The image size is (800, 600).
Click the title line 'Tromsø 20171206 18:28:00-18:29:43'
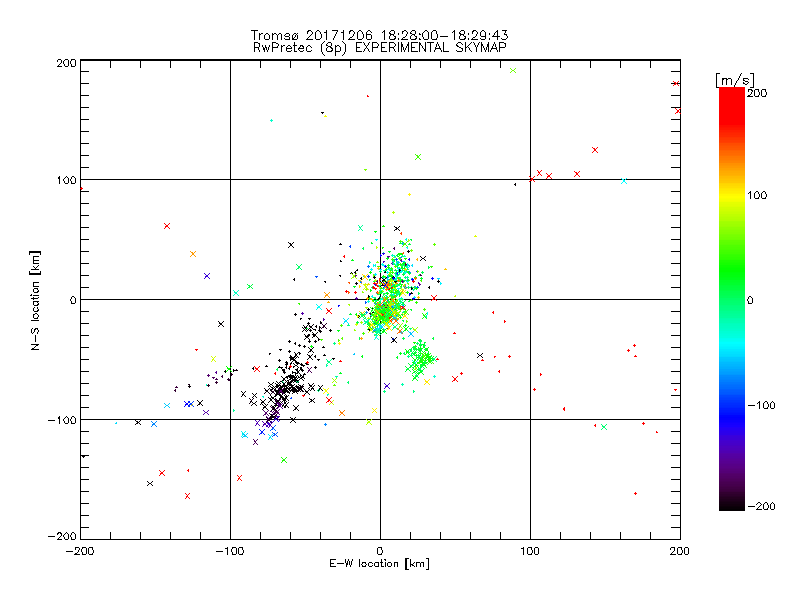click(x=379, y=35)
